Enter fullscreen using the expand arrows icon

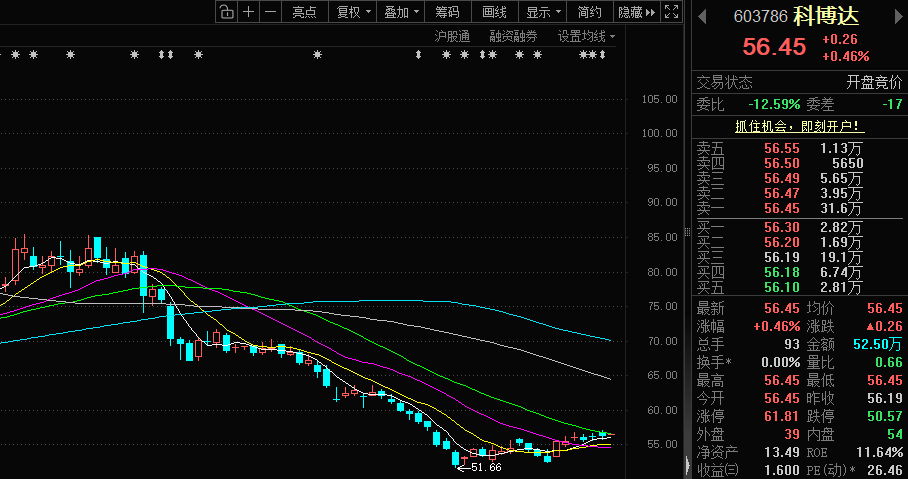[672, 12]
